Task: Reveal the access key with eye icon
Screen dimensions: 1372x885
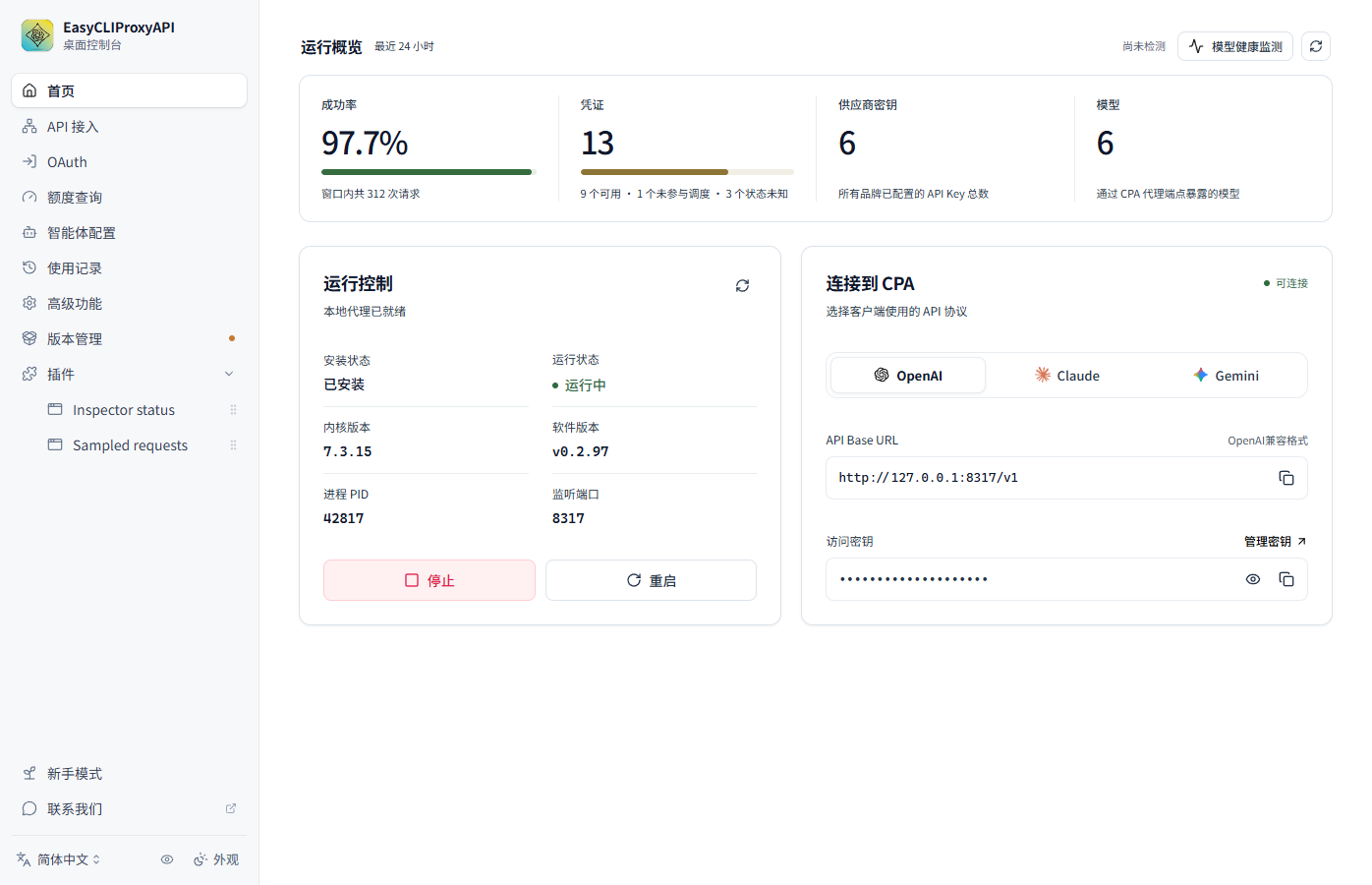Action: click(1253, 579)
